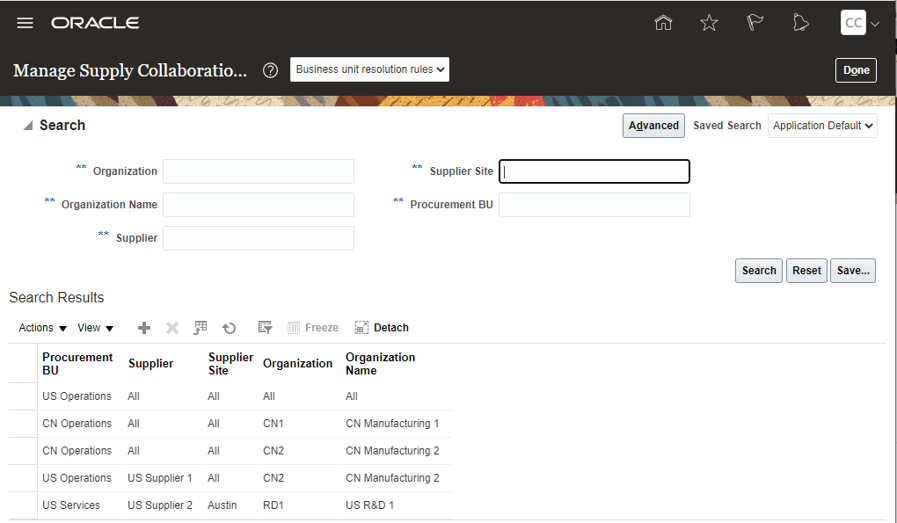Focus the Organization input field
The height and width of the screenshot is (523, 897).
(x=259, y=172)
